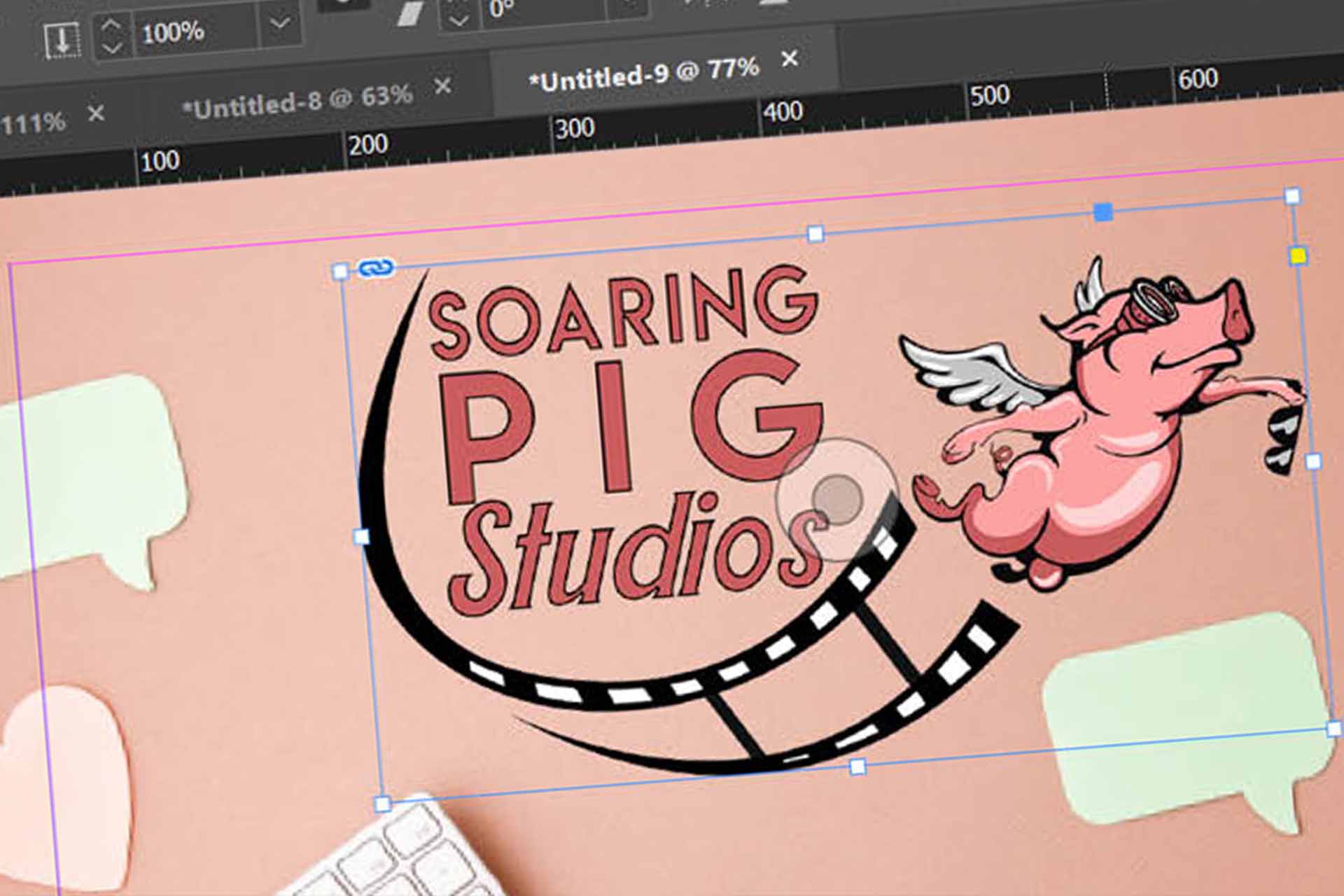Click the top-right frame handle
Image resolution: width=1344 pixels, height=896 pixels.
point(1292,196)
